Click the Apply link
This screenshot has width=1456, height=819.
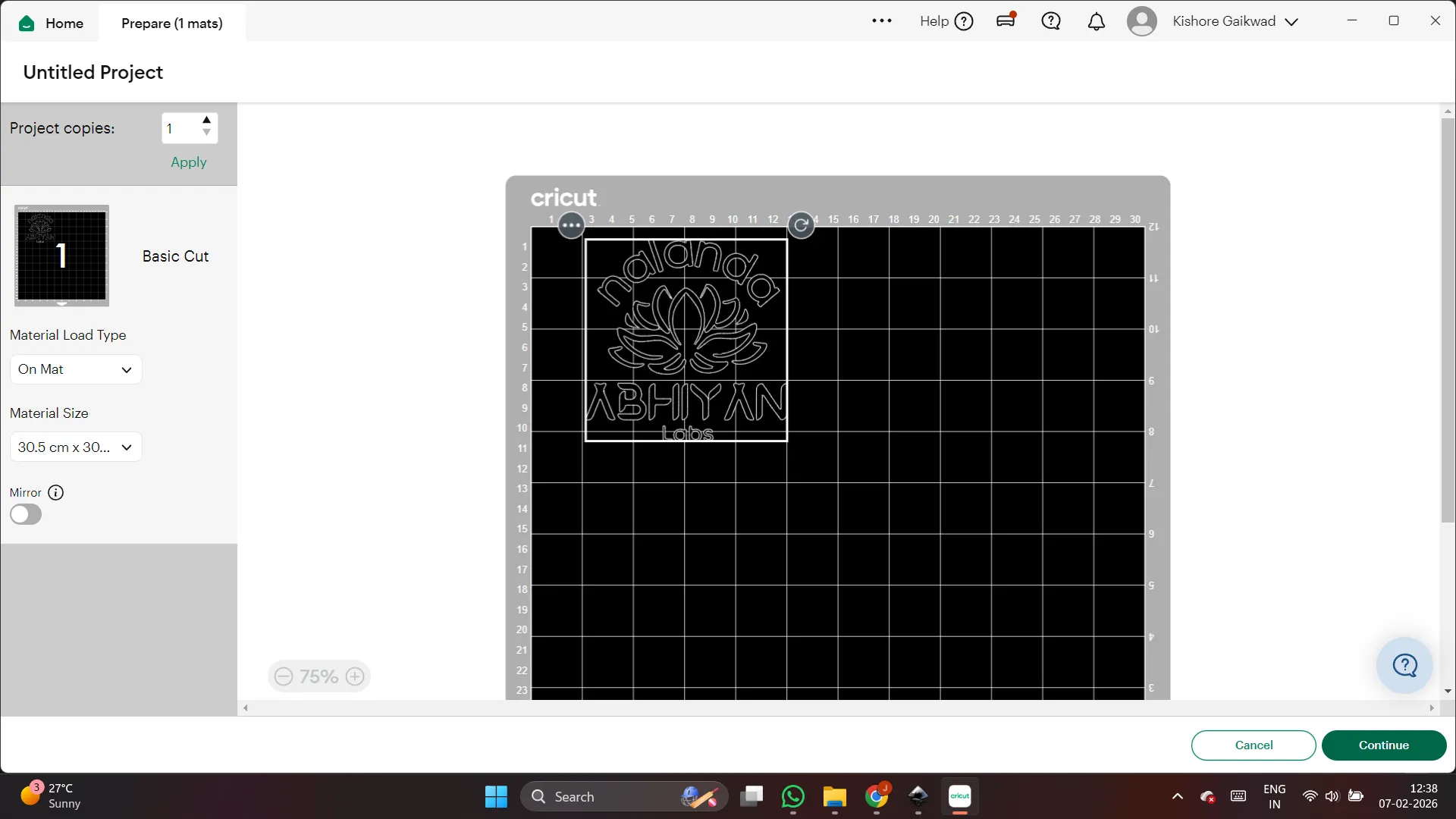tap(188, 162)
